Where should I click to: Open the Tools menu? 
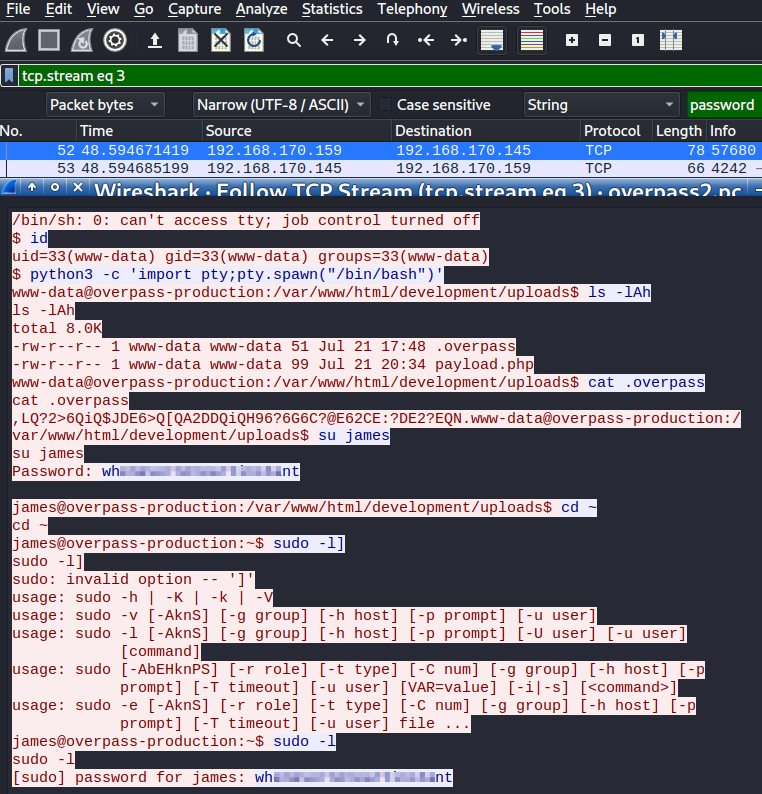552,9
